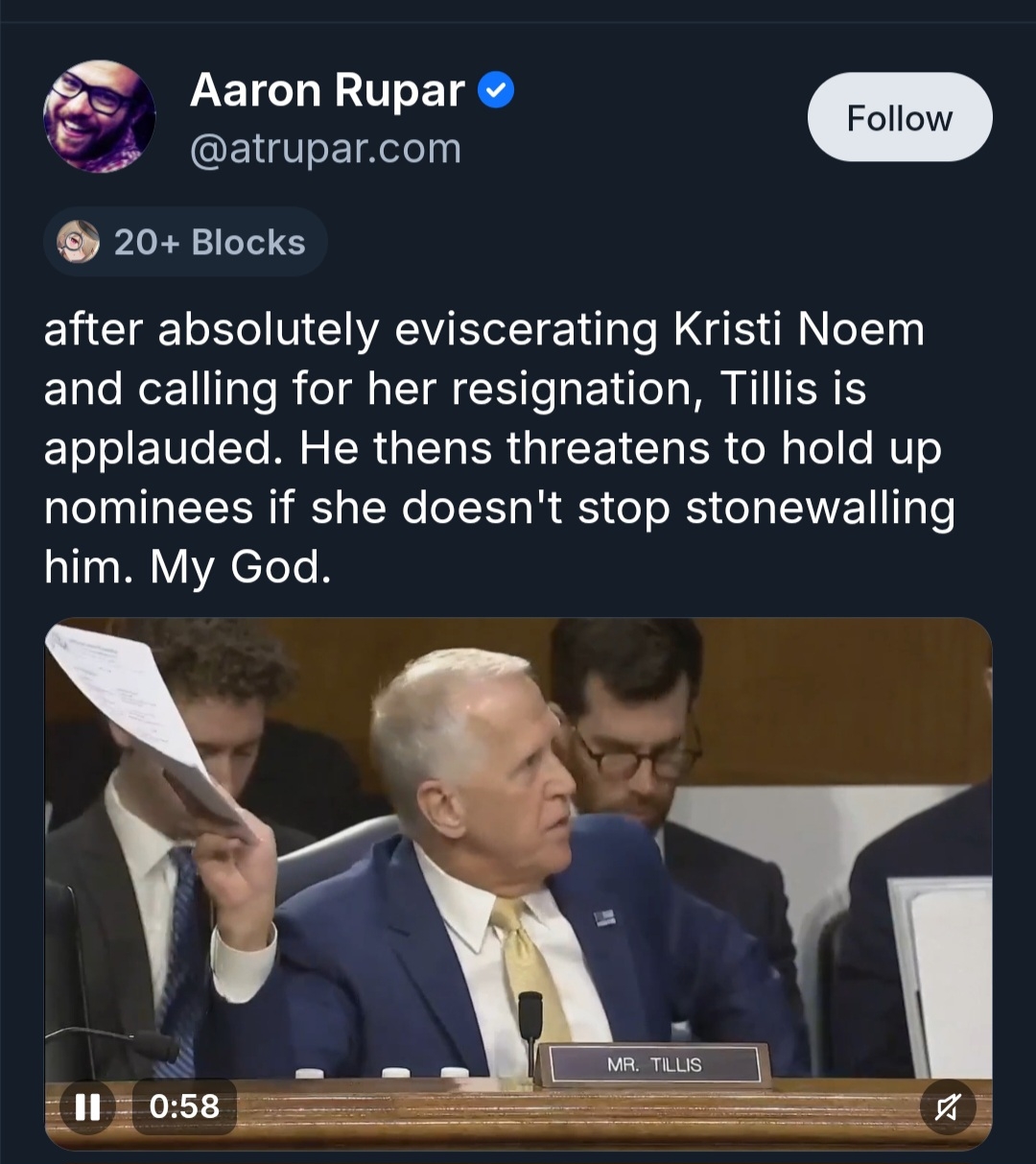Open Aaron Rupar's profile avatar
This screenshot has height=1164, width=1036.
click(99, 117)
